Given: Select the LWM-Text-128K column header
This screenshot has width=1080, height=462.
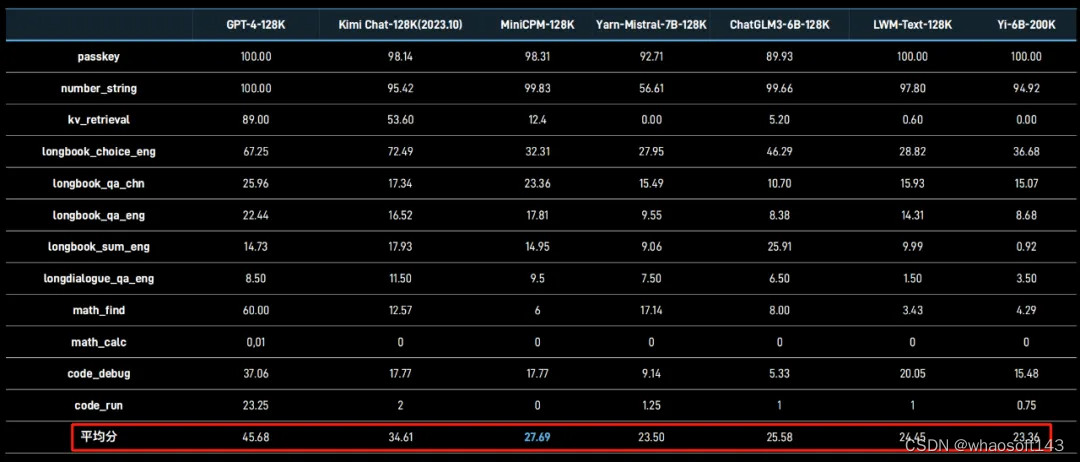Looking at the screenshot, I should tap(912, 25).
